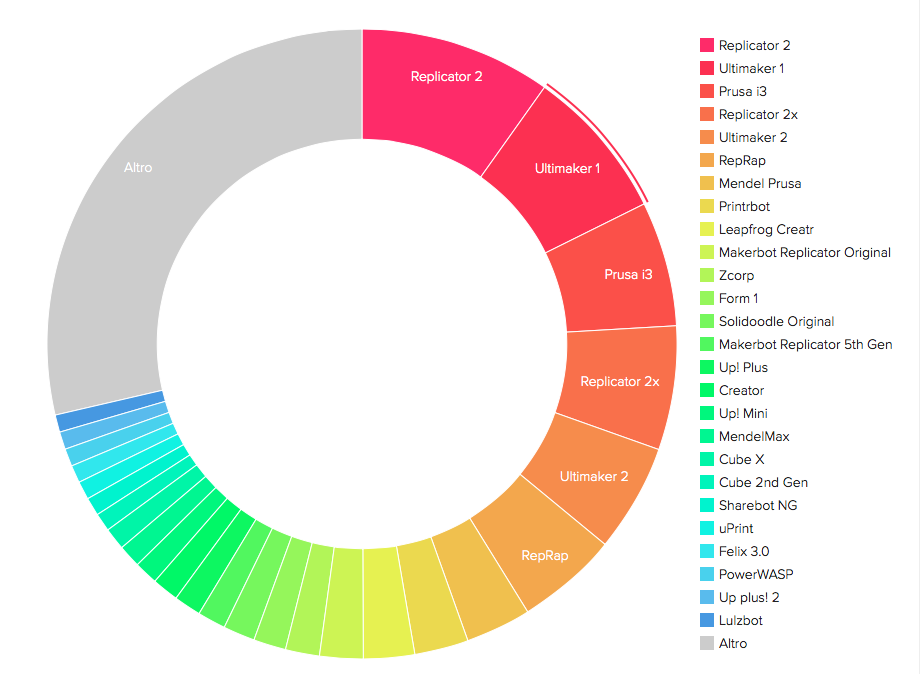This screenshot has width=920, height=674.
Task: Click the Zcorp legend color swatch
Action: (x=706, y=275)
